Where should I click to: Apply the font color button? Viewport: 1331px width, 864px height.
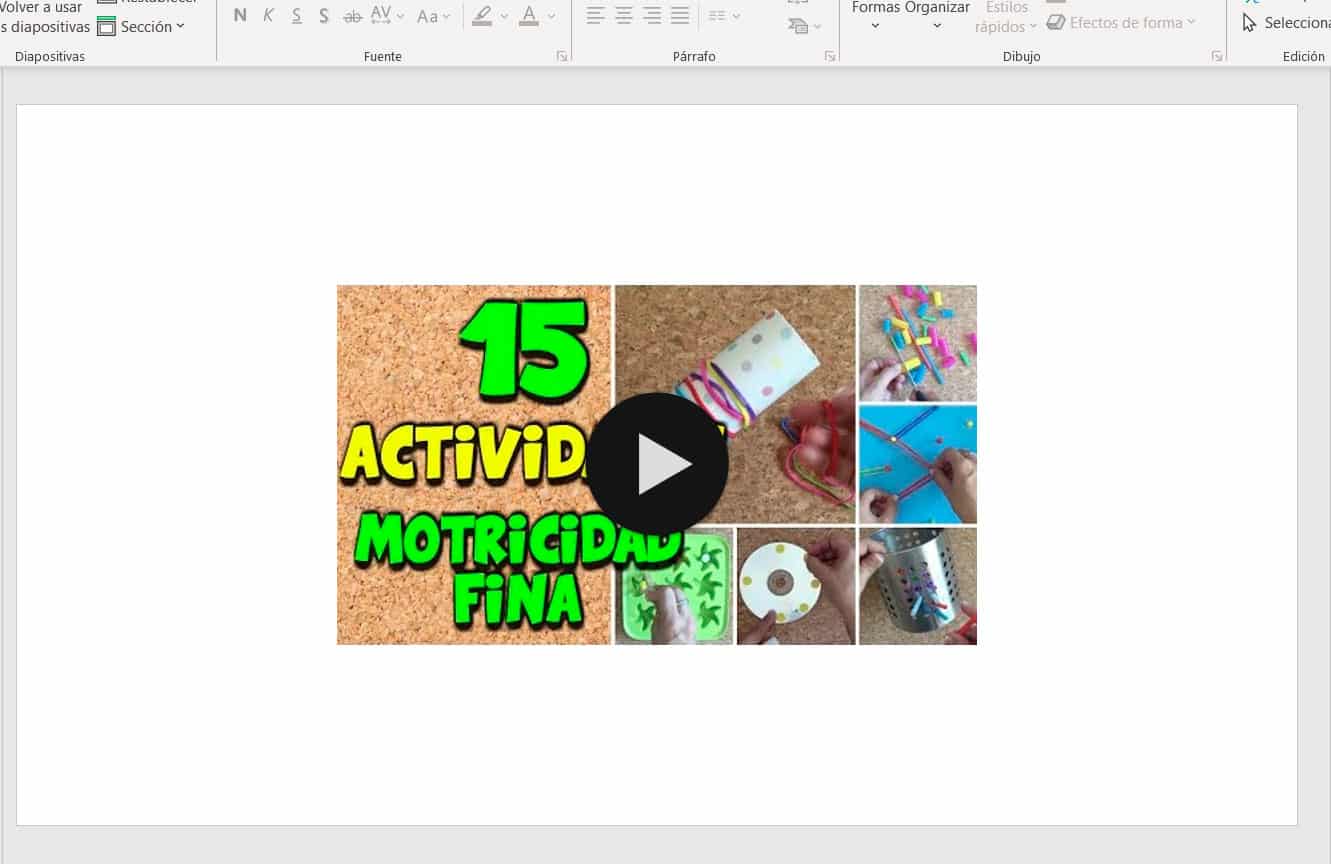click(x=529, y=16)
